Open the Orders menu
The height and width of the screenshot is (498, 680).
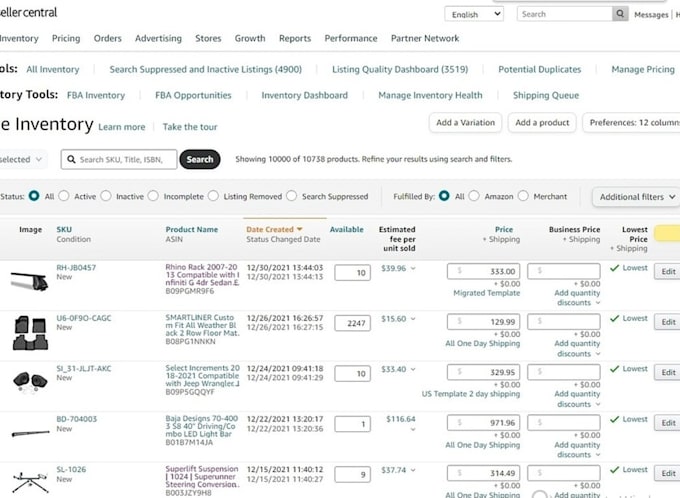point(108,38)
